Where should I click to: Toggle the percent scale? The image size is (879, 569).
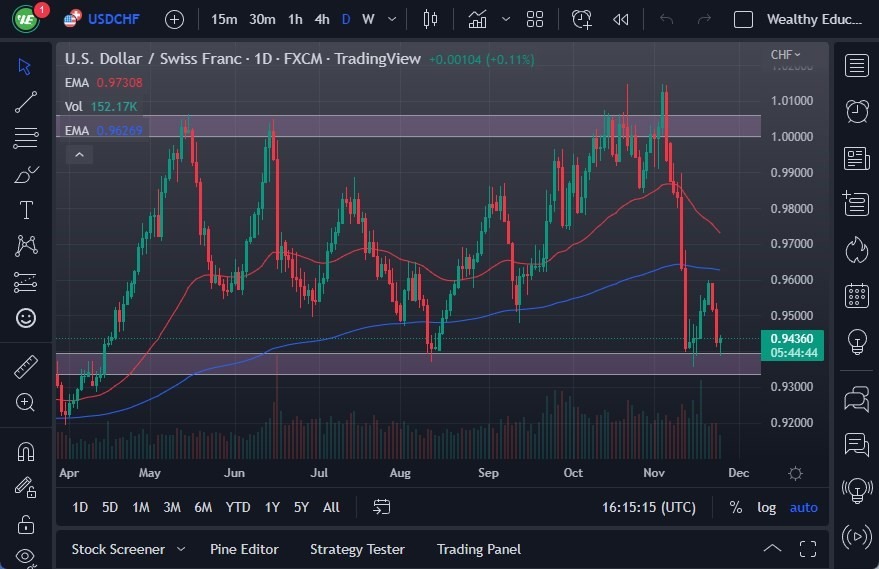[735, 507]
